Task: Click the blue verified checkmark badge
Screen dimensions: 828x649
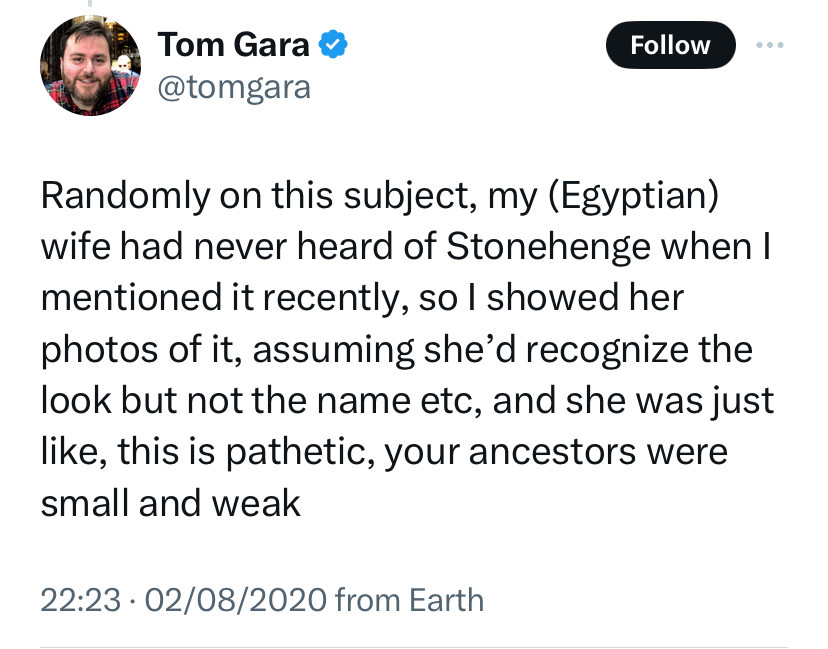Action: point(333,45)
